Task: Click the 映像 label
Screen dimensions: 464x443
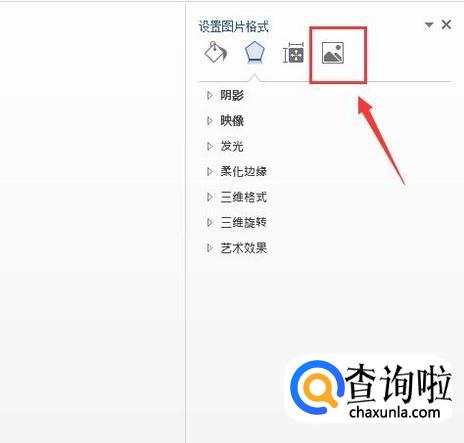Action: pos(232,121)
